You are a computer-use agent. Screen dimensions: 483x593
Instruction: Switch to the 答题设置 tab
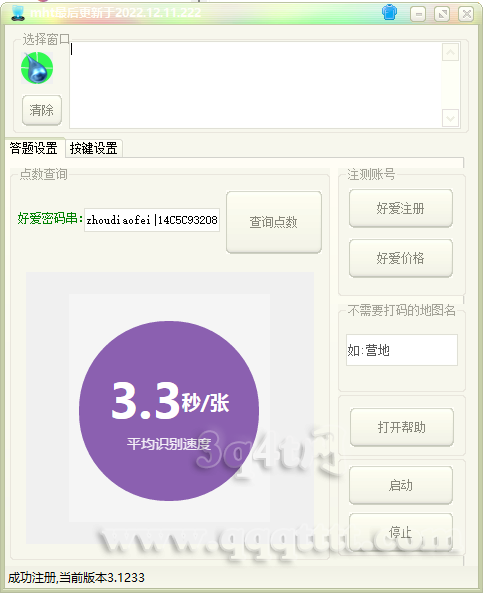(x=34, y=148)
